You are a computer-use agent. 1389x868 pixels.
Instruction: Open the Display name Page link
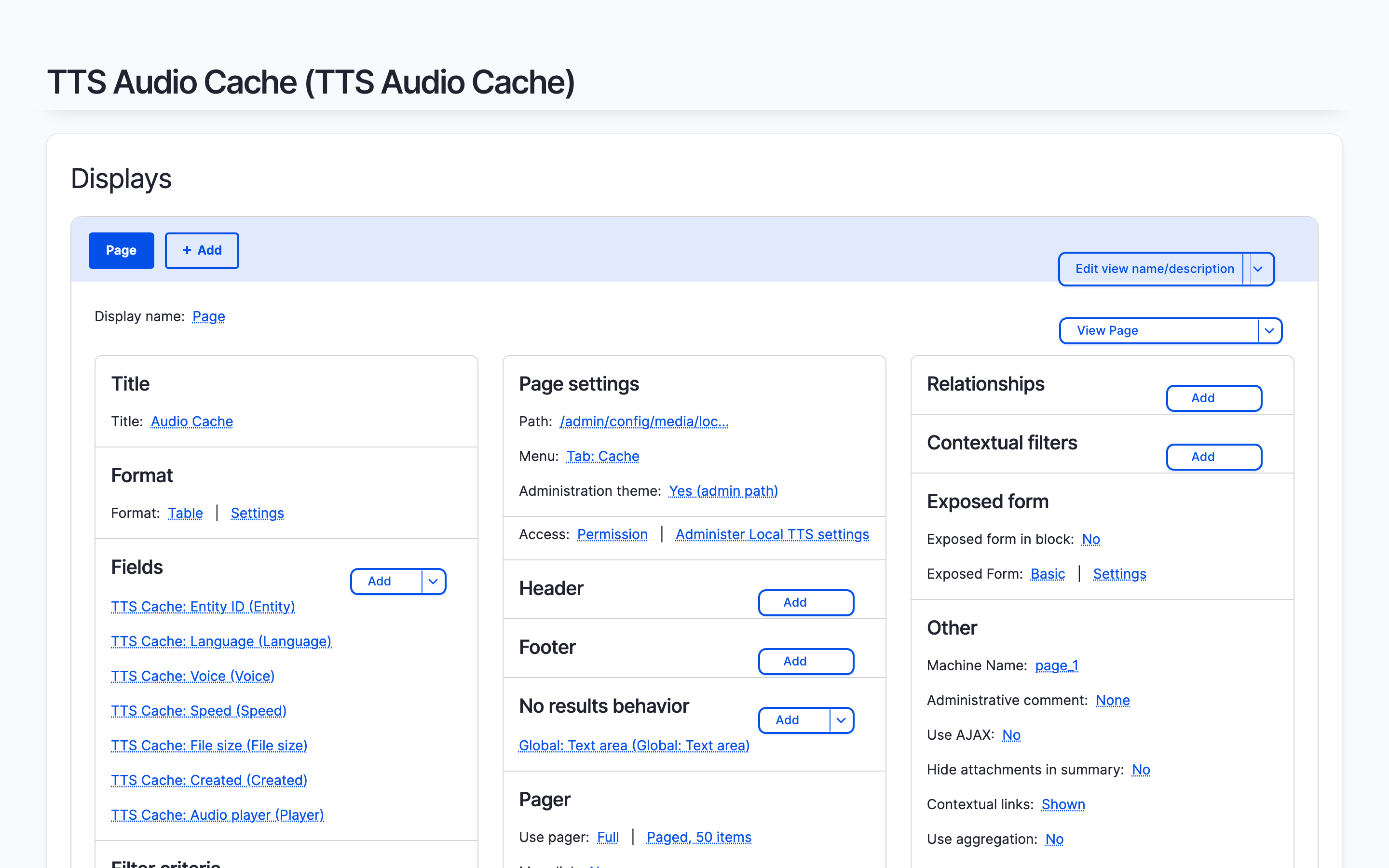pyautogui.click(x=208, y=316)
